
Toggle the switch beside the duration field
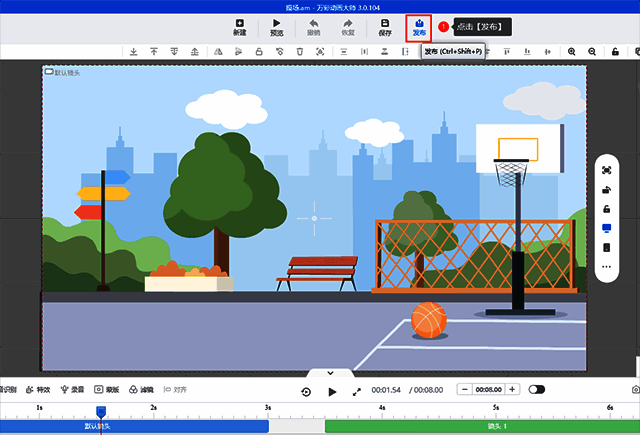[x=537, y=389]
